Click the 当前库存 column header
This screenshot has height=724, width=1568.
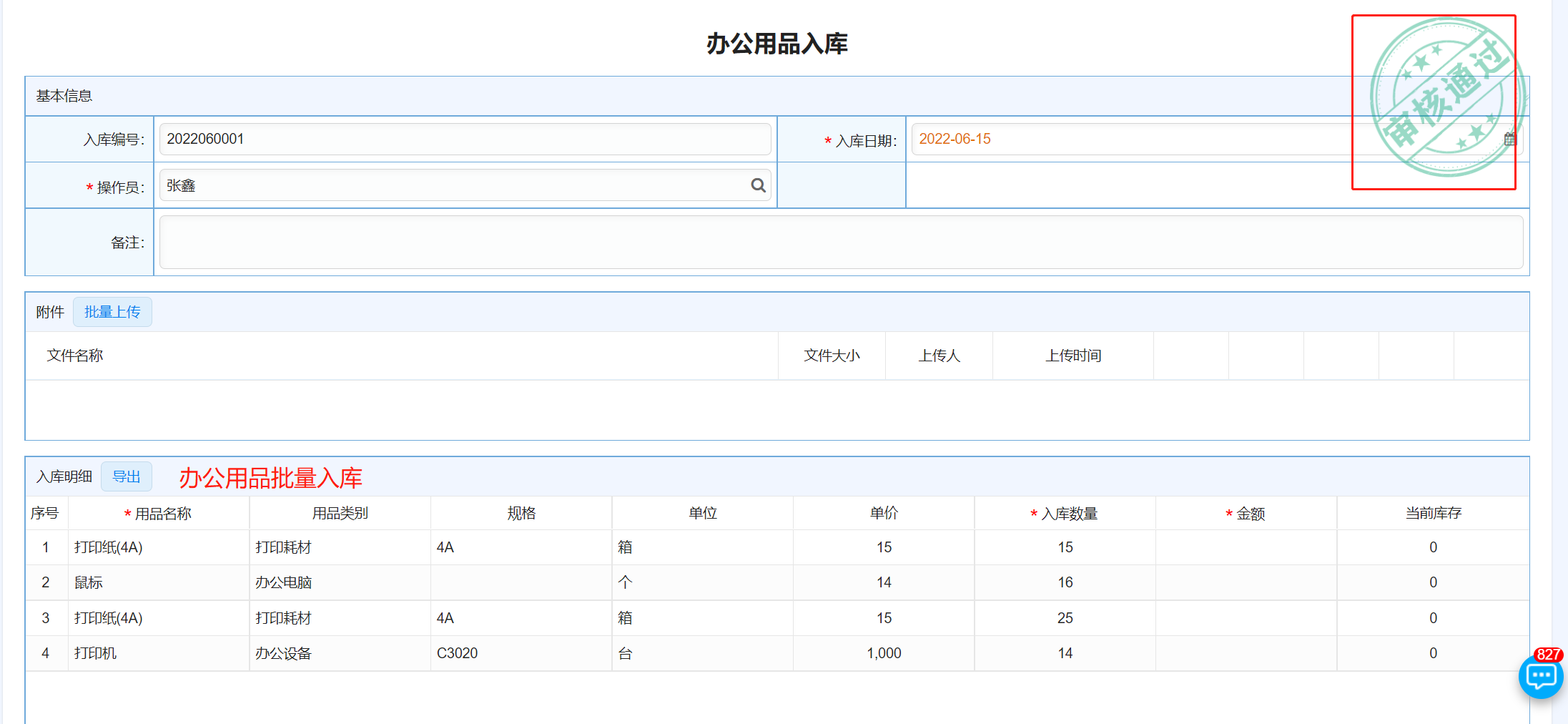click(x=1433, y=514)
